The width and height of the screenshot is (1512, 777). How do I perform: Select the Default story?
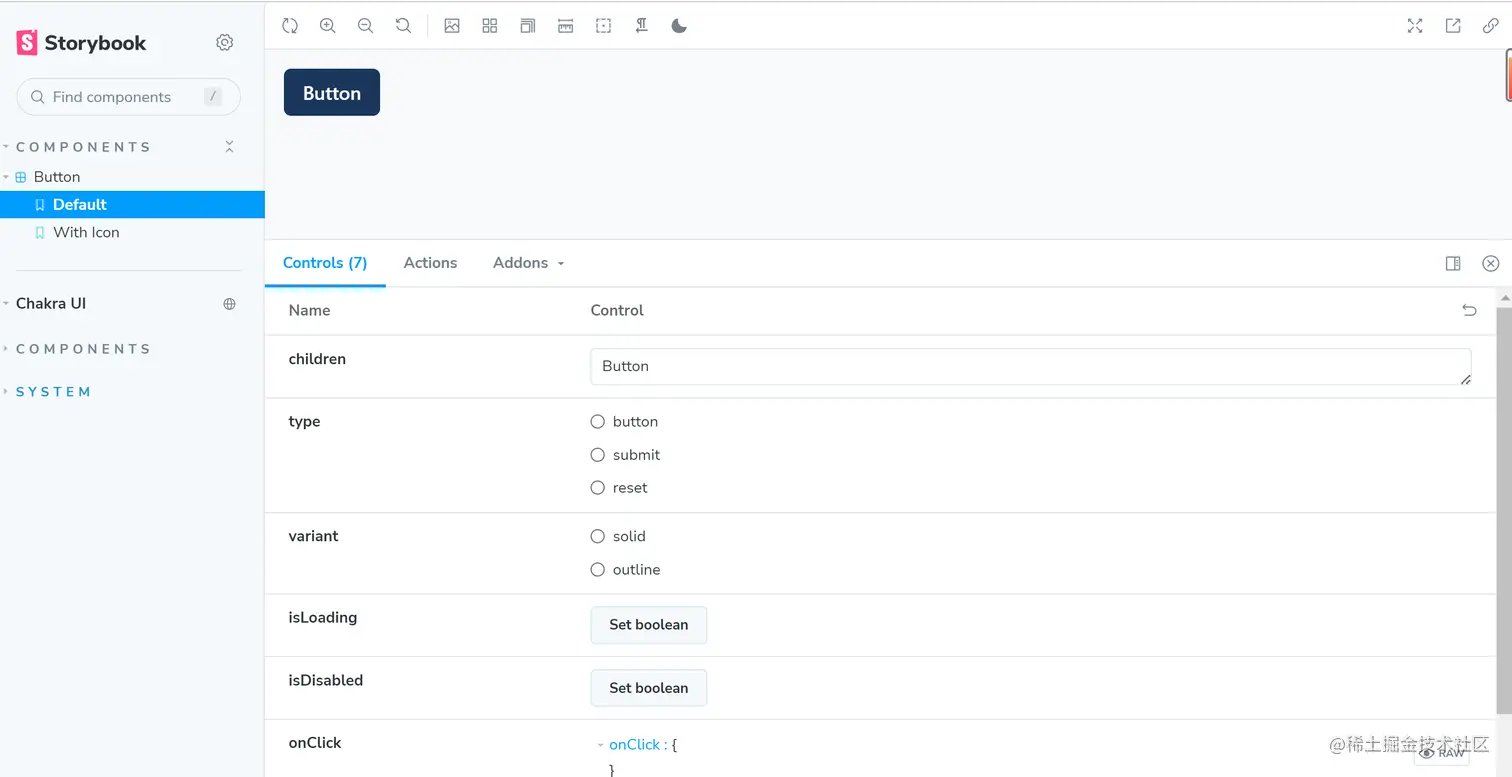pos(132,204)
